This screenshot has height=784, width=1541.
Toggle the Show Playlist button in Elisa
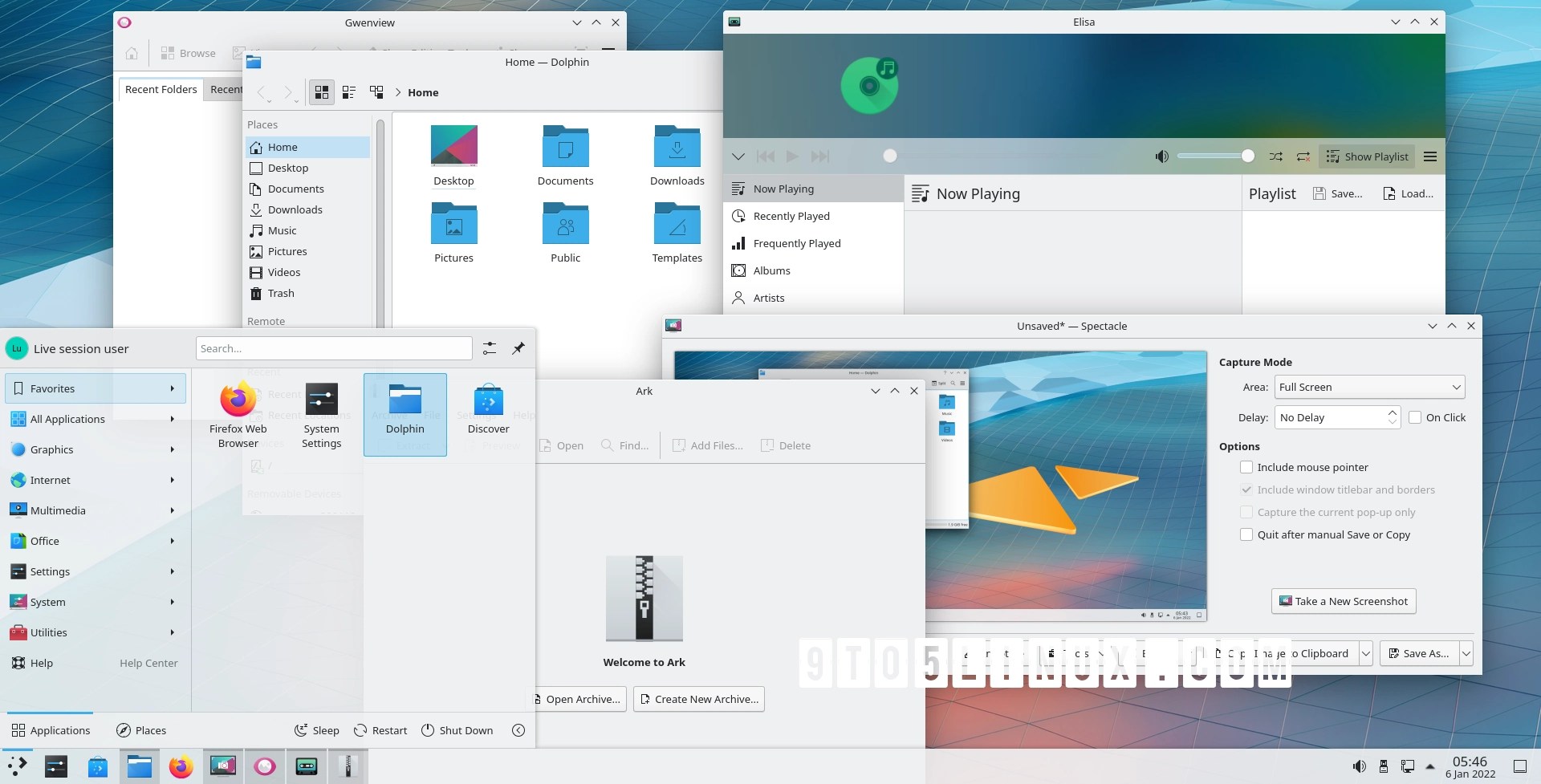[x=1367, y=156]
